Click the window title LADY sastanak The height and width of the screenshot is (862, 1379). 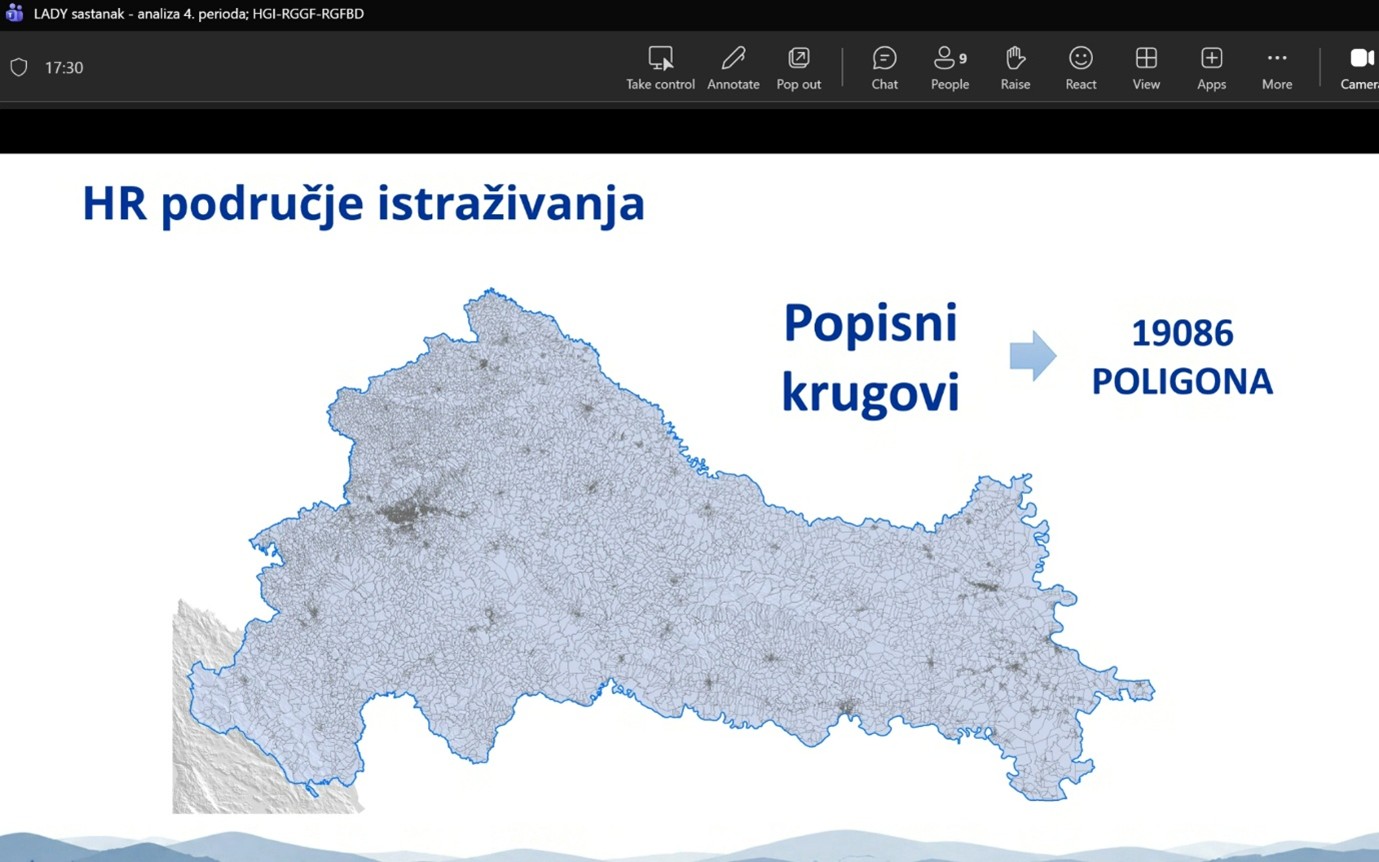click(x=199, y=14)
